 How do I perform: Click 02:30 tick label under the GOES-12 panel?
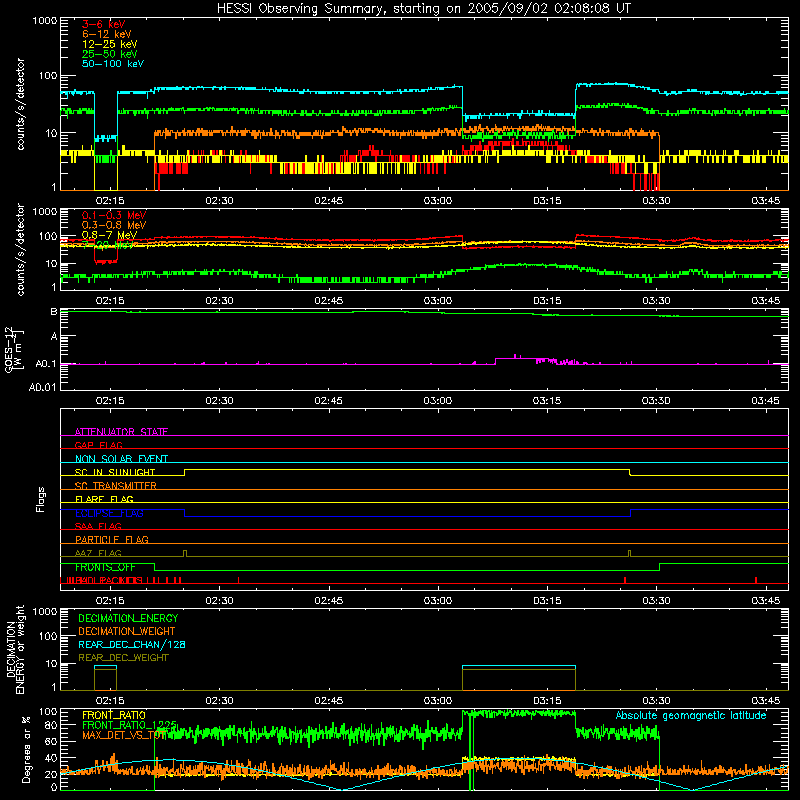tap(219, 401)
